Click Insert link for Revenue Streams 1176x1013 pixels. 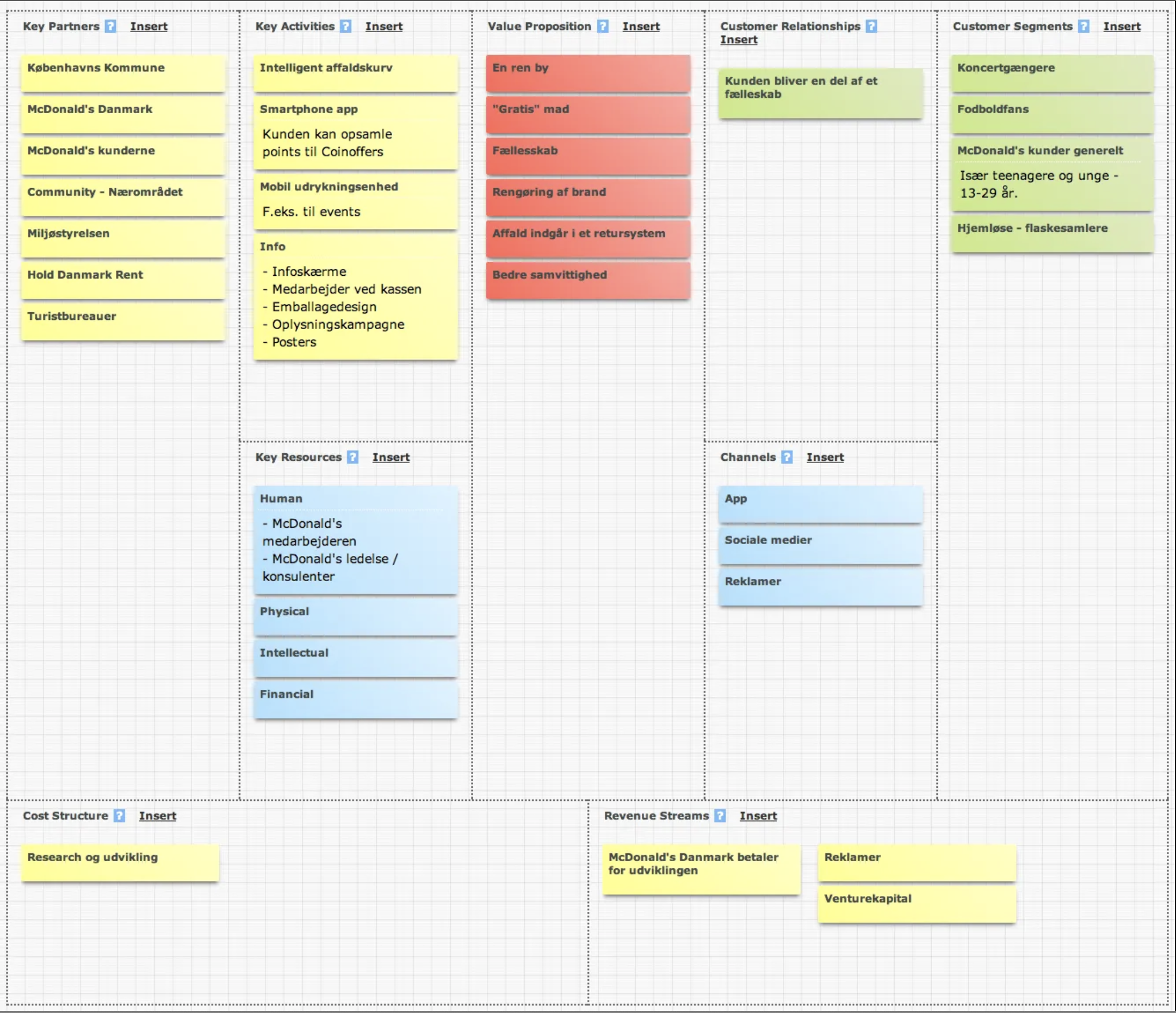(758, 816)
